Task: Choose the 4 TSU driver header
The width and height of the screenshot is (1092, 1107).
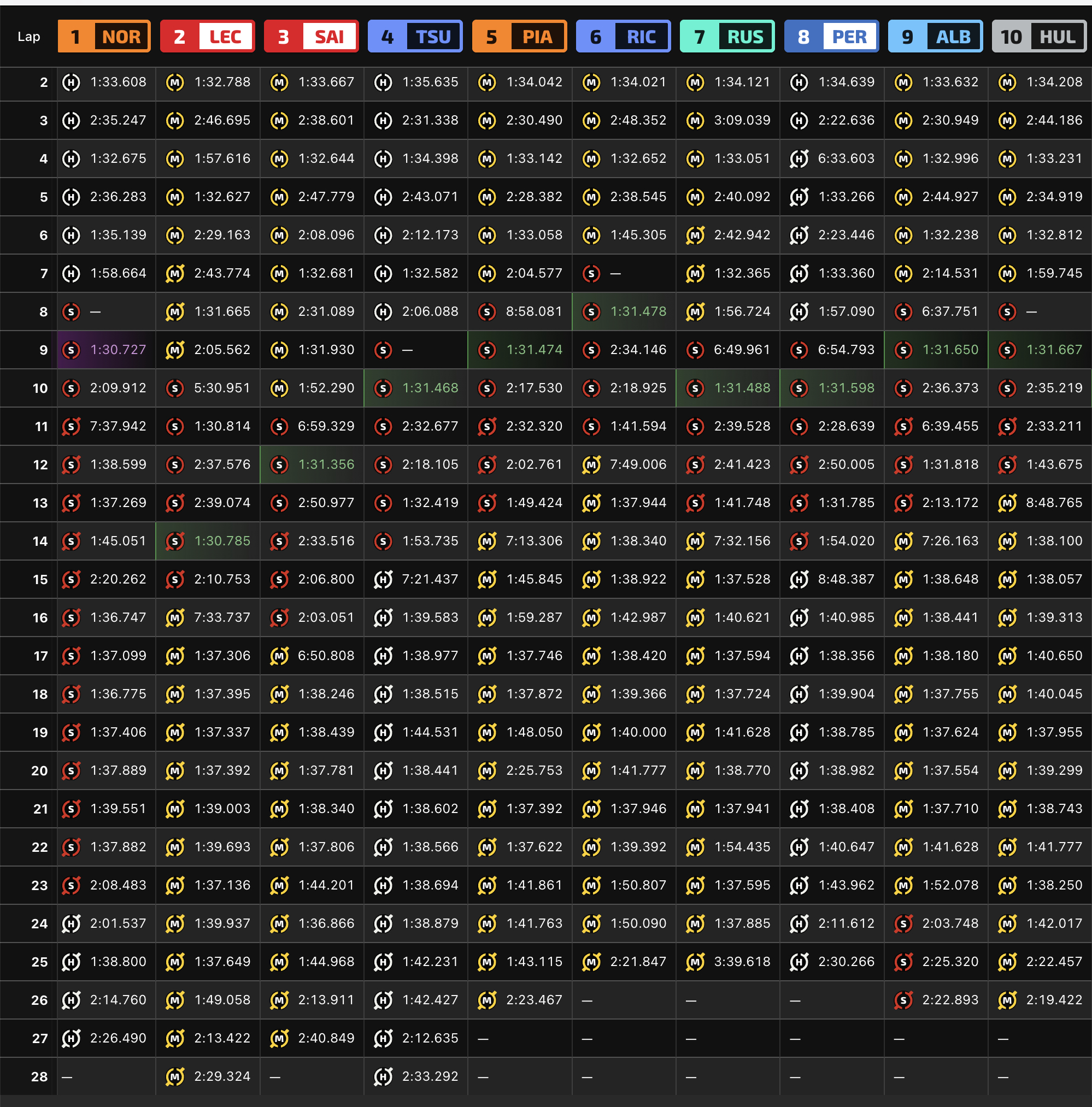Action: click(415, 37)
